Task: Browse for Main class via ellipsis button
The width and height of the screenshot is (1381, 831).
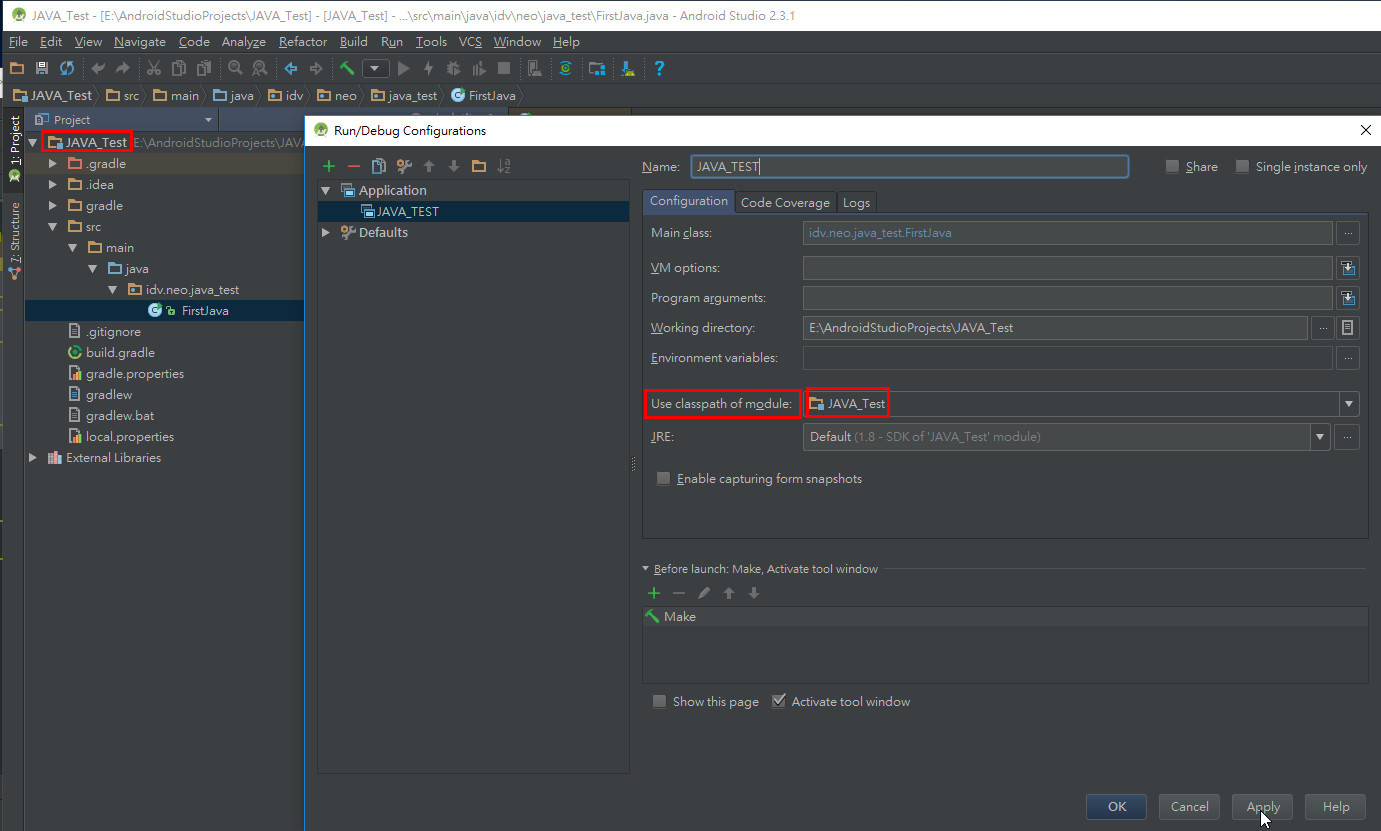Action: (x=1348, y=233)
